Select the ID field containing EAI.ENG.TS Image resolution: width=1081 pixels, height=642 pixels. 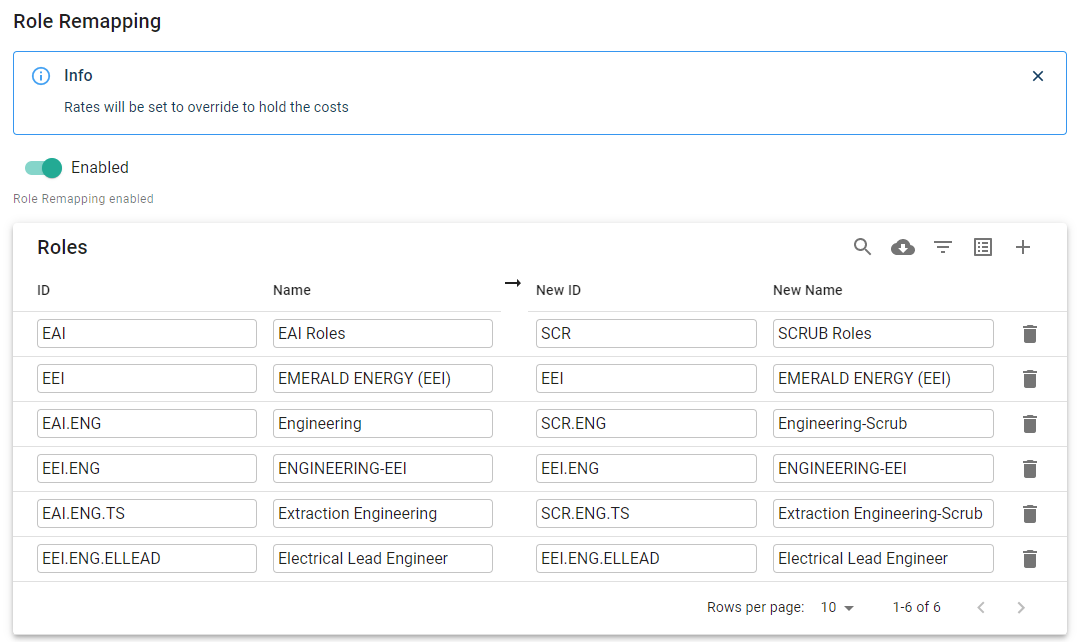click(x=147, y=514)
